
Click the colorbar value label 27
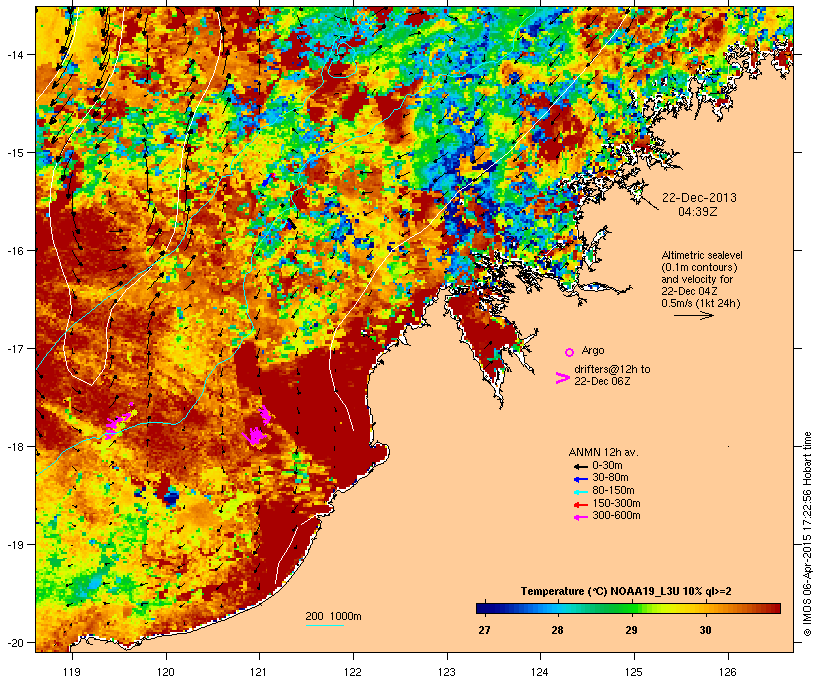484,630
